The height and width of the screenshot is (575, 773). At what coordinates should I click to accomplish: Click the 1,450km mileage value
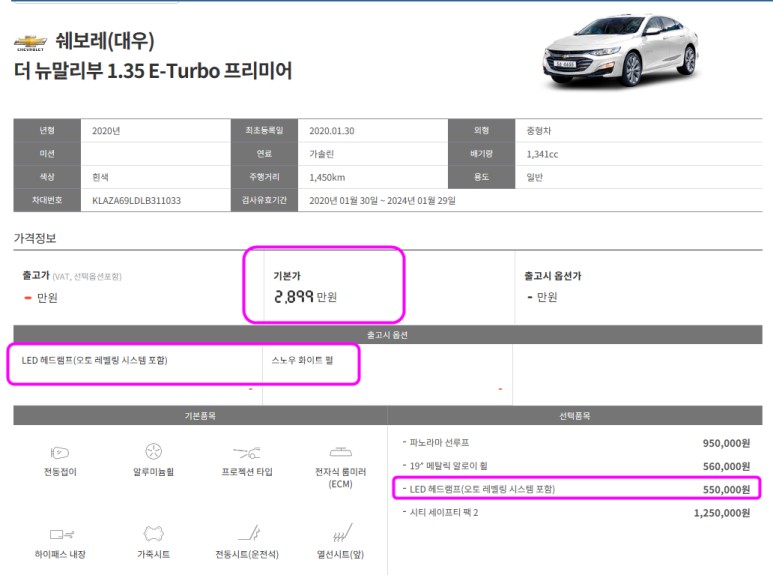point(327,178)
